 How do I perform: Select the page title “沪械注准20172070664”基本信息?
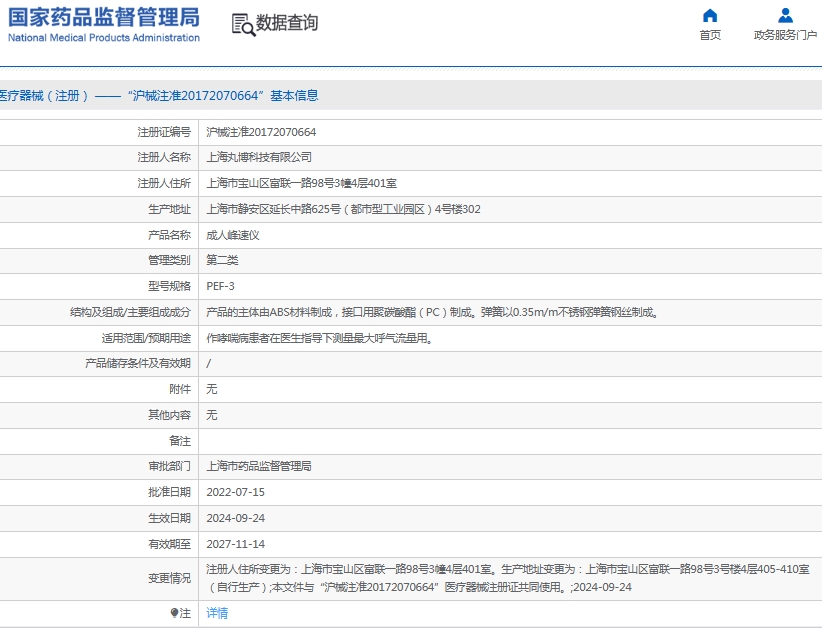[223, 95]
